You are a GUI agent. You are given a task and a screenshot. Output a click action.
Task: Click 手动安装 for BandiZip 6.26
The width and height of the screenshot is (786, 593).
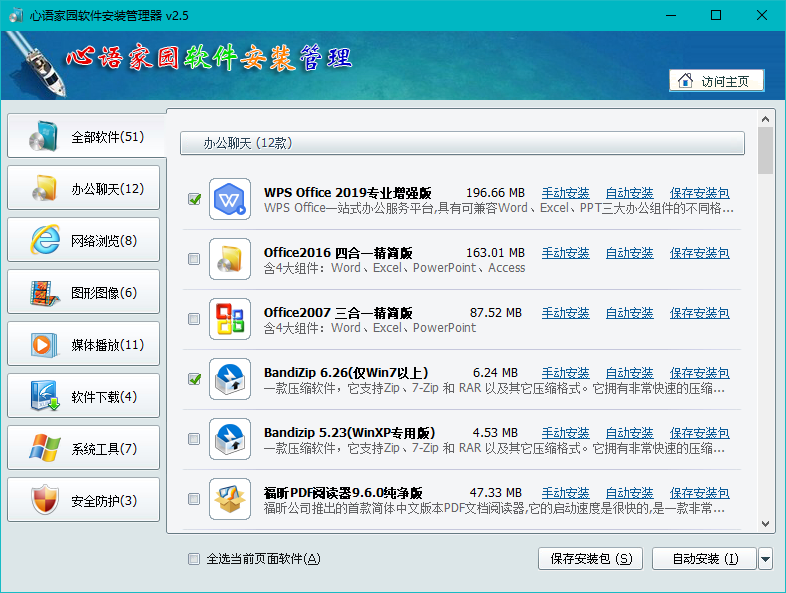565,373
